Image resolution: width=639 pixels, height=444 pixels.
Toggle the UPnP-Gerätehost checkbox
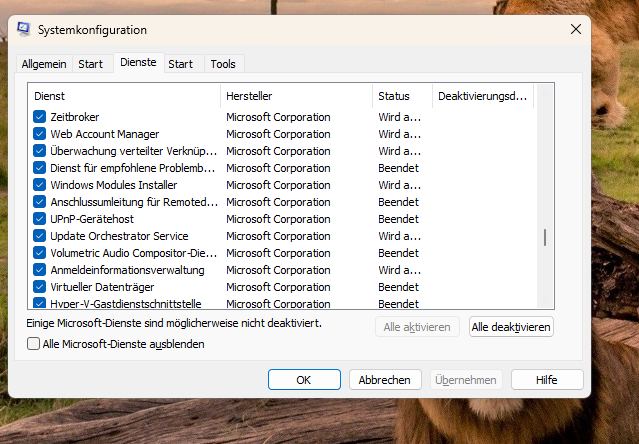click(x=40, y=219)
